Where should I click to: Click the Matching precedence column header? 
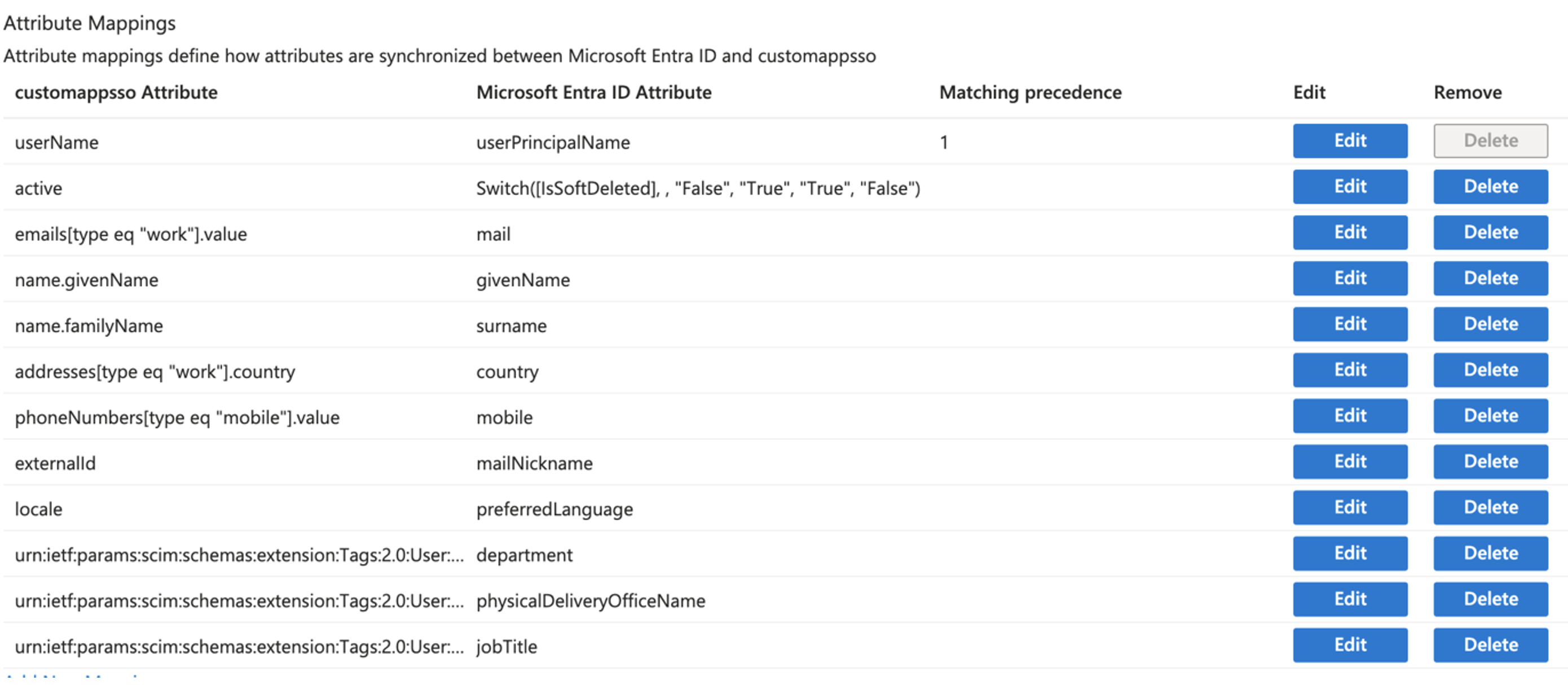pos(1030,92)
